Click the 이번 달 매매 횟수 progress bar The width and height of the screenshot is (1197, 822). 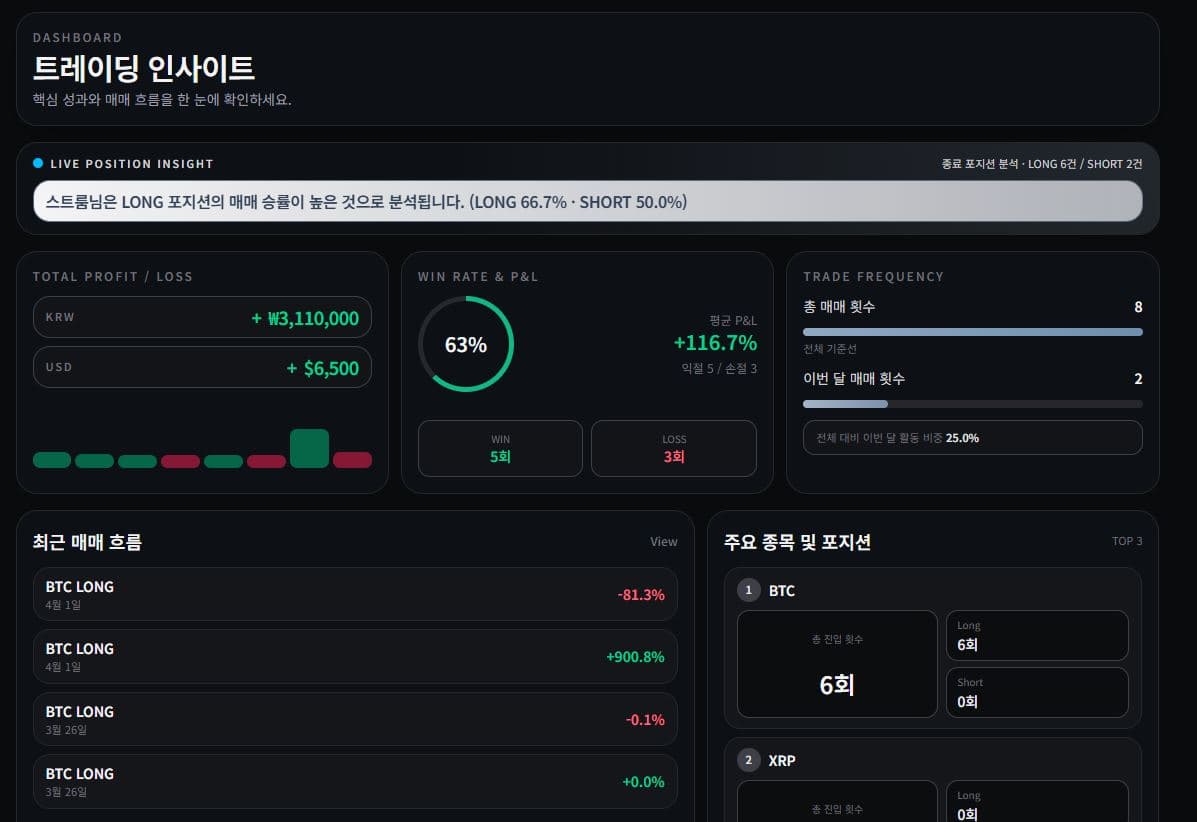point(972,403)
